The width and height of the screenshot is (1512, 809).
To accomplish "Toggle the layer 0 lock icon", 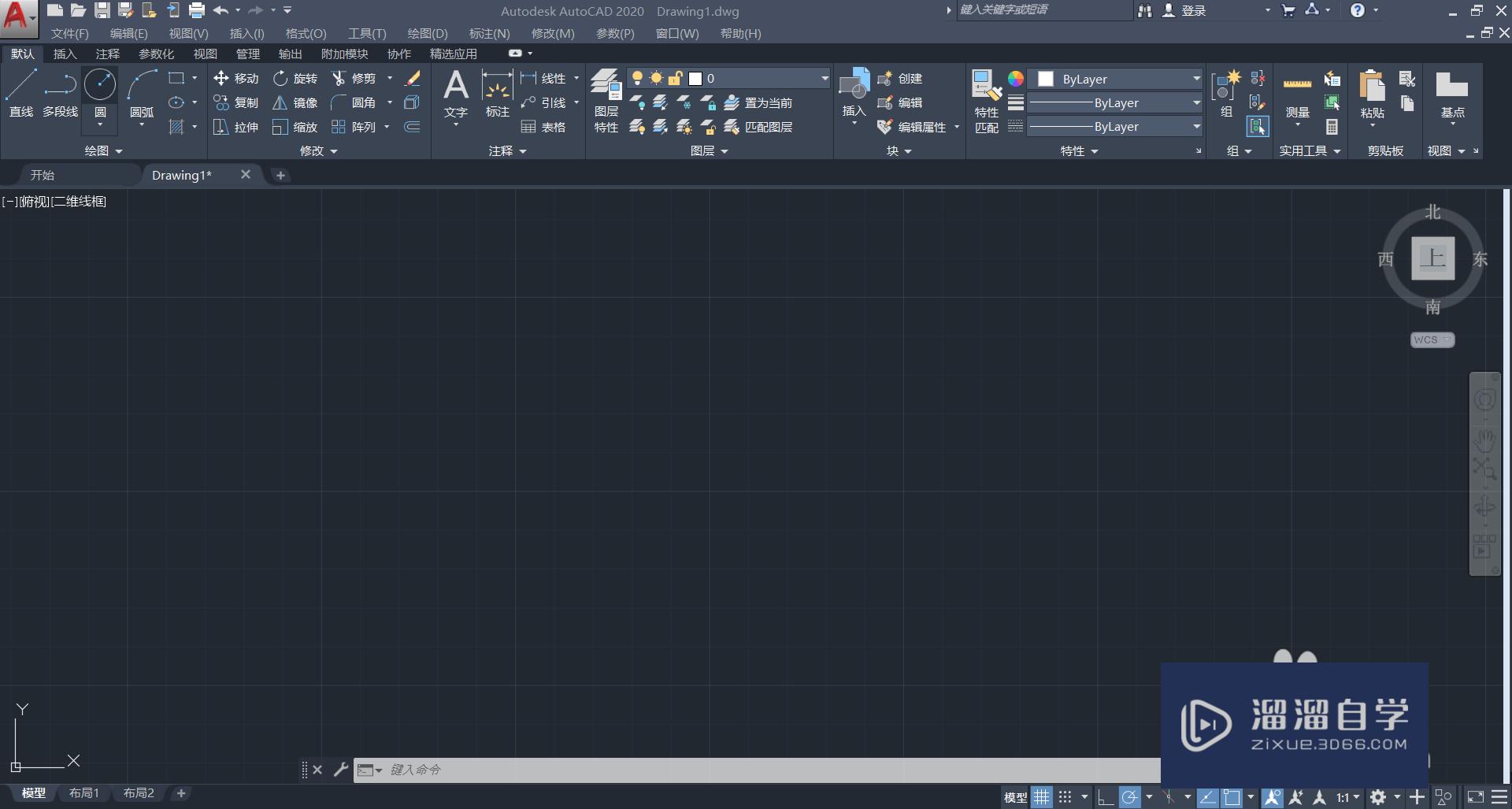I will 675,78.
